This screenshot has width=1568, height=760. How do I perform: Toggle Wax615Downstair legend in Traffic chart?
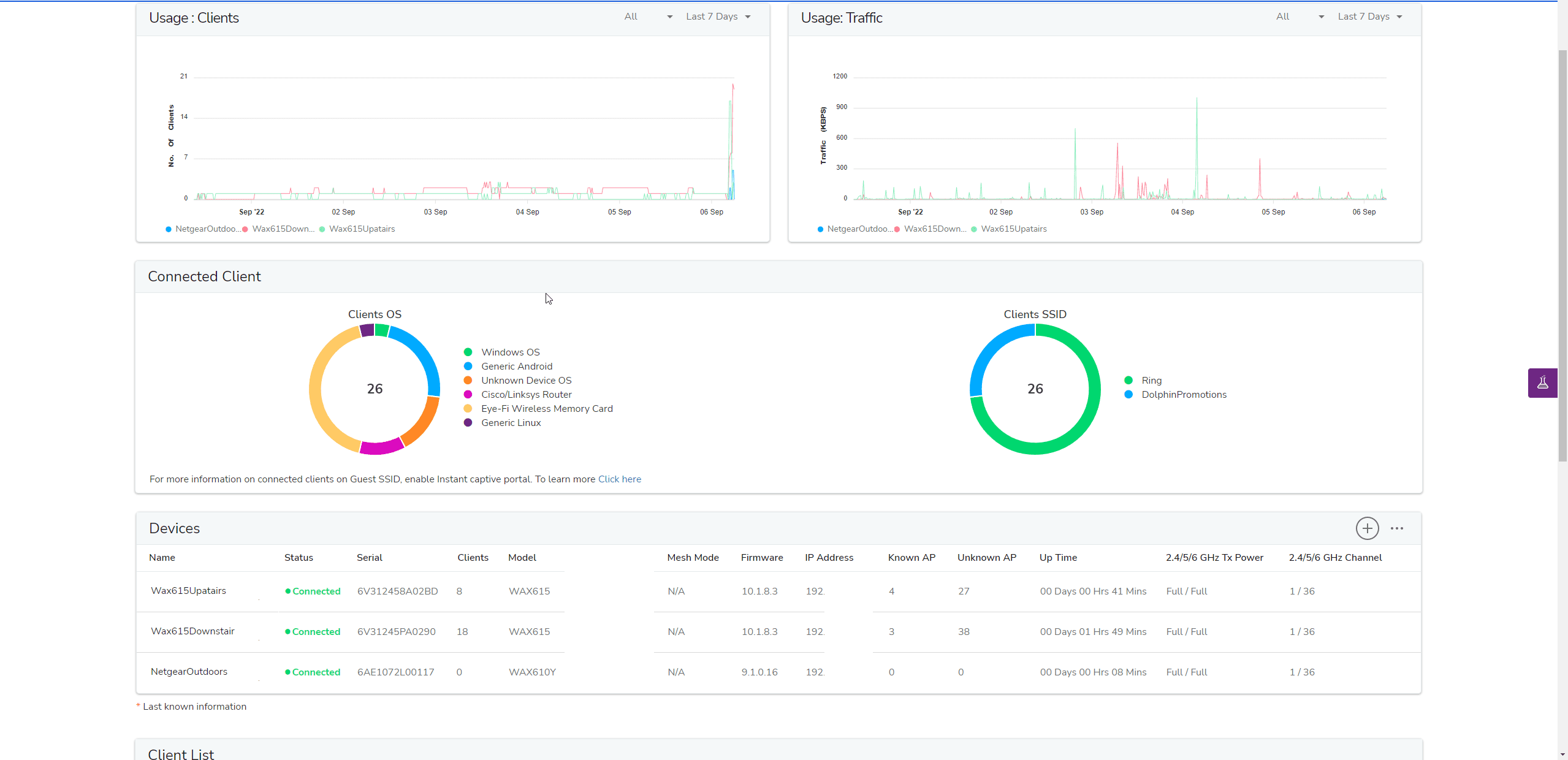pos(934,229)
